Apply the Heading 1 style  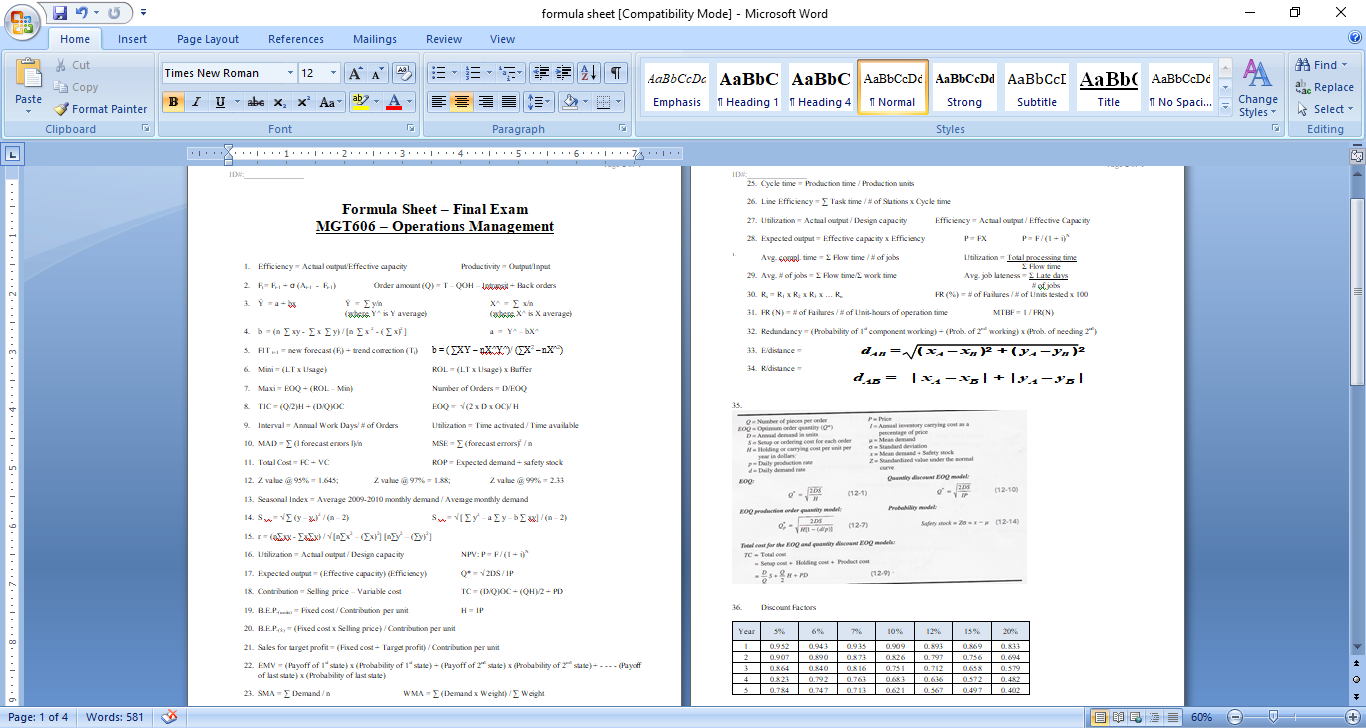pyautogui.click(x=748, y=87)
